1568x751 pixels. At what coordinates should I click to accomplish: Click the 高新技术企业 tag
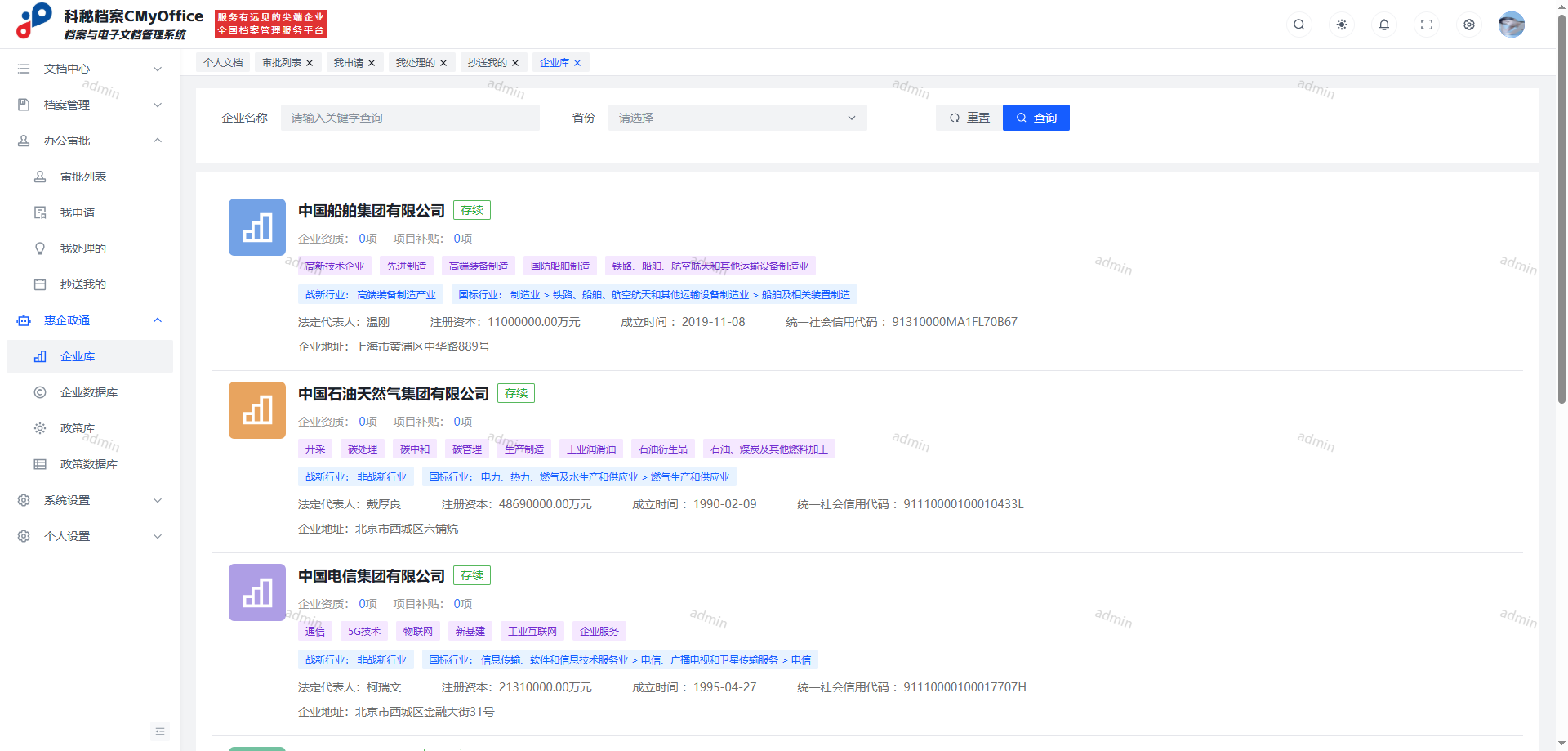(335, 266)
